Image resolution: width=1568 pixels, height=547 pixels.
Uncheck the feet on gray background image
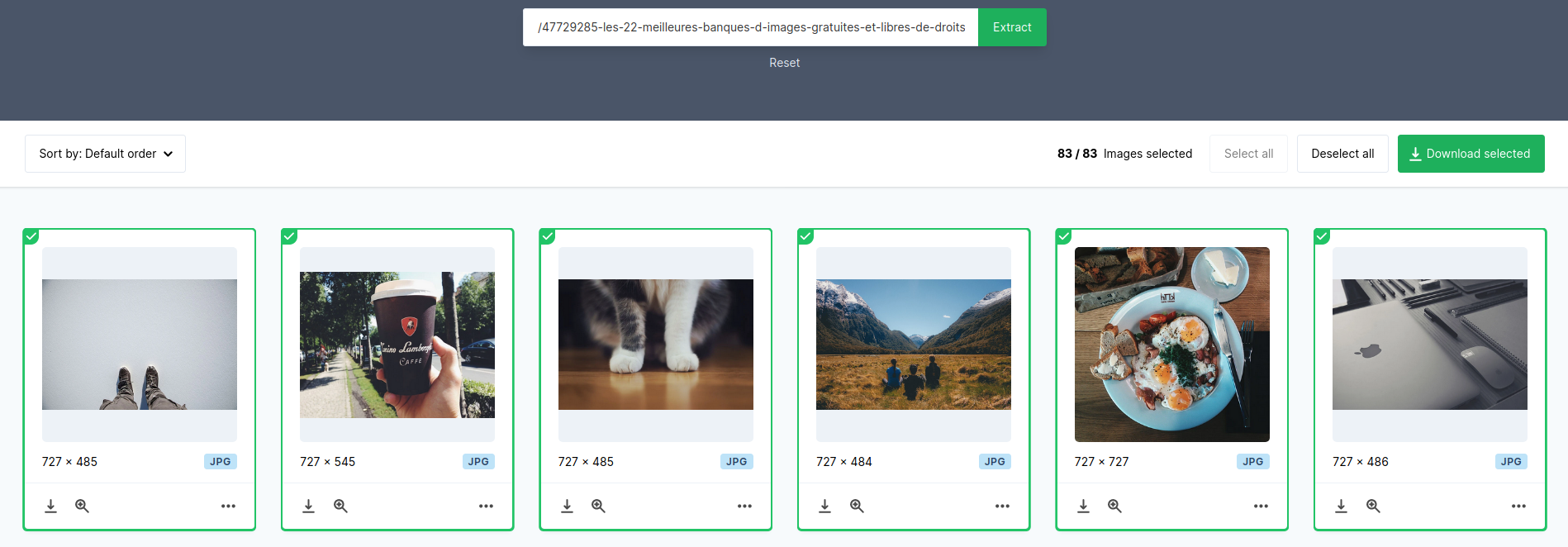point(31,236)
